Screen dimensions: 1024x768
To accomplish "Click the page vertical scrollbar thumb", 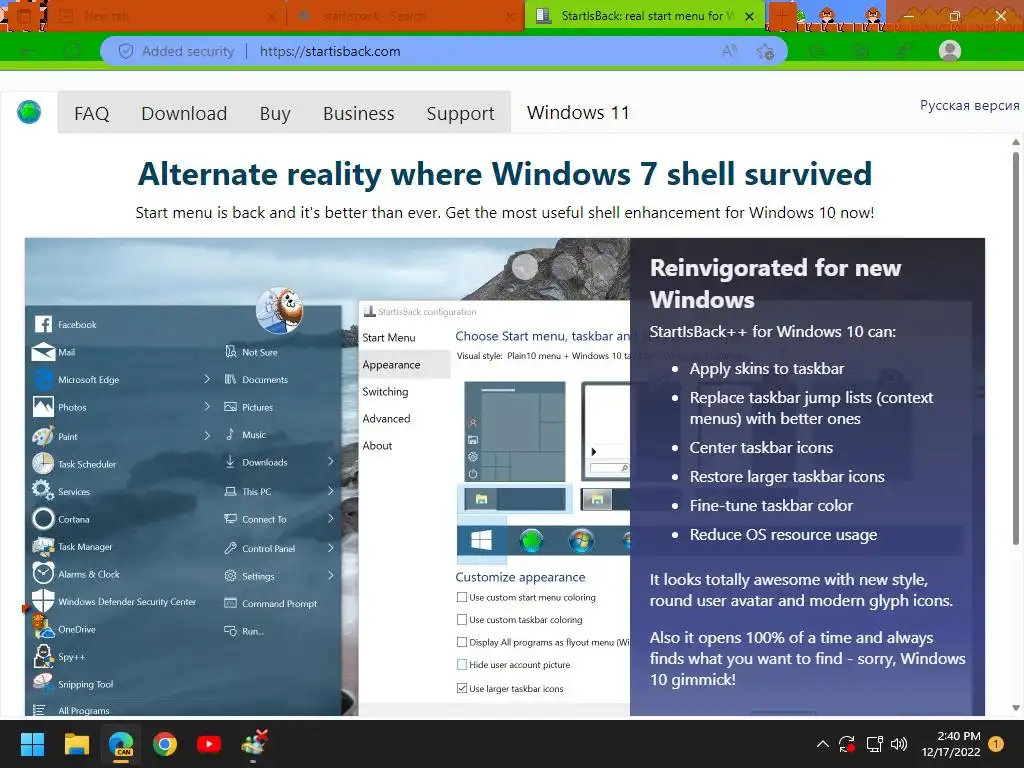I will pyautogui.click(x=1016, y=347).
